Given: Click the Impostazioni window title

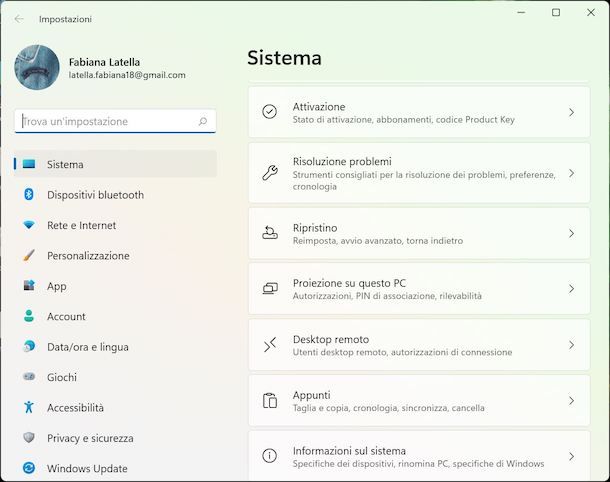Looking at the screenshot, I should tap(65, 19).
